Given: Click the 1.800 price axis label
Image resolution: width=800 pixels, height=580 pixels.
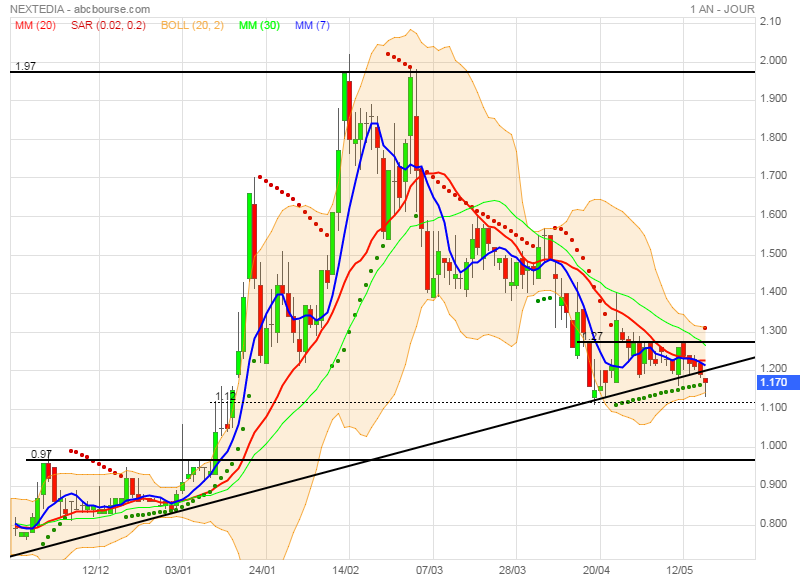Looking at the screenshot, I should tap(773, 137).
